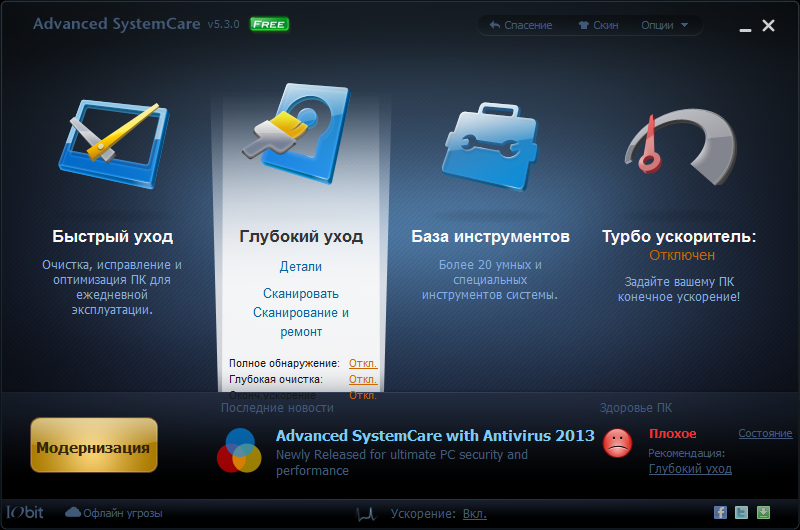This screenshot has height=530, width=800.
Task: Open the Quick Care checkmark monitor icon
Action: click(x=114, y=144)
